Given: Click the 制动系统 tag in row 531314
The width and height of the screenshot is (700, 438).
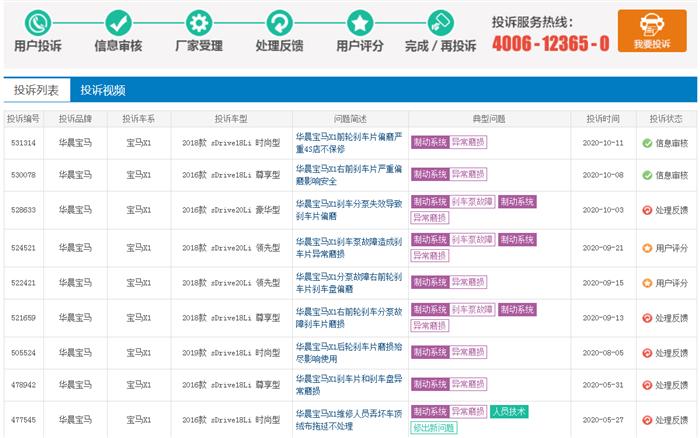Looking at the screenshot, I should point(430,142).
